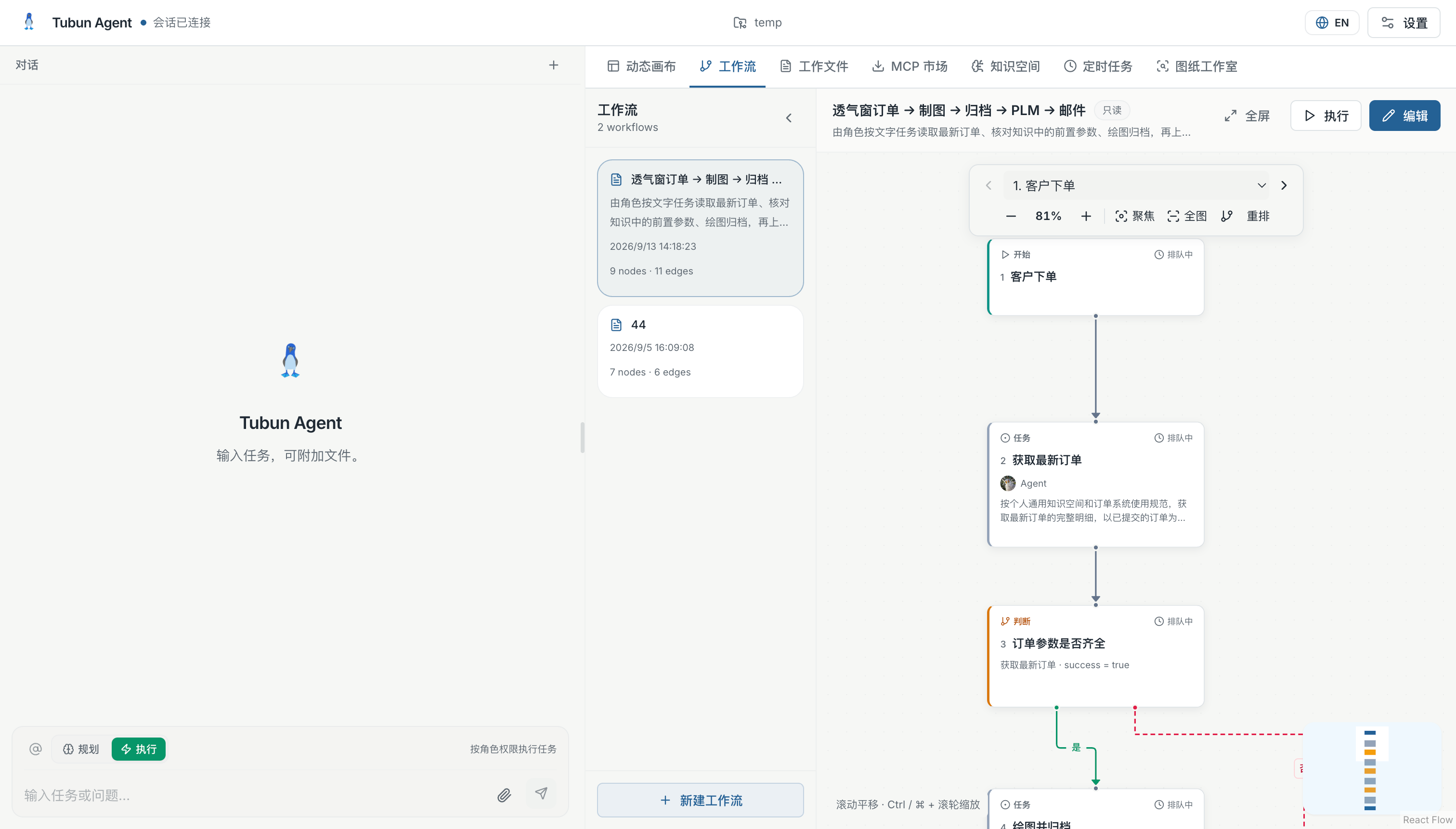Click the 只读 read-only badge
This screenshot has height=829, width=1456.
tap(1112, 110)
